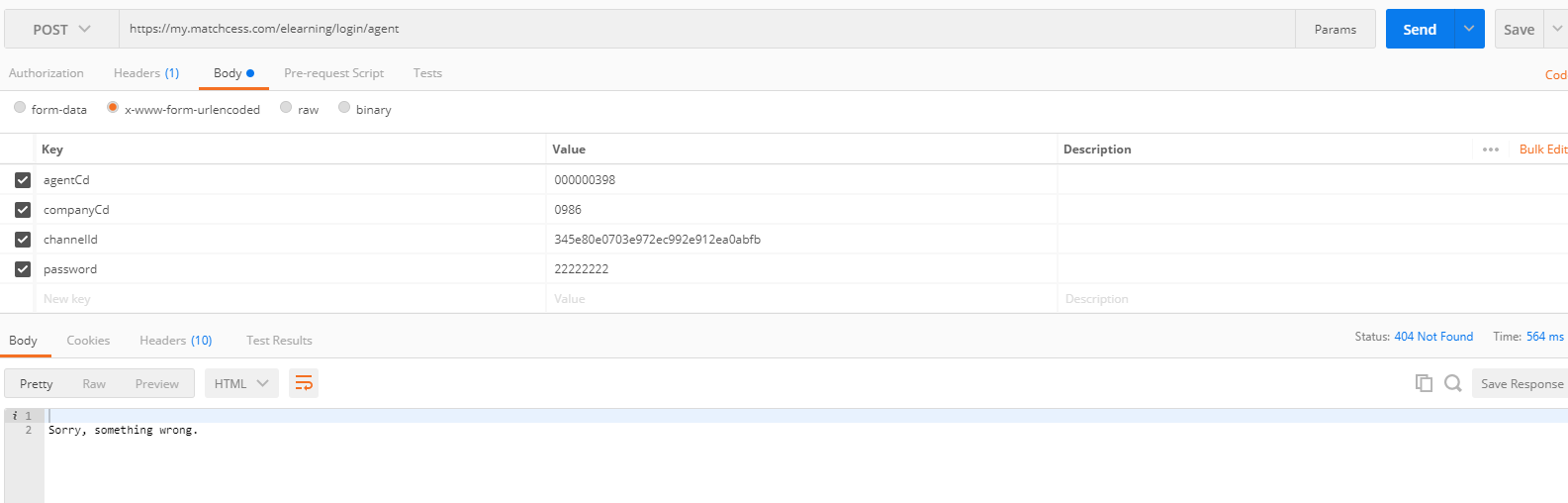Open the request Headers (1) tab

click(146, 73)
